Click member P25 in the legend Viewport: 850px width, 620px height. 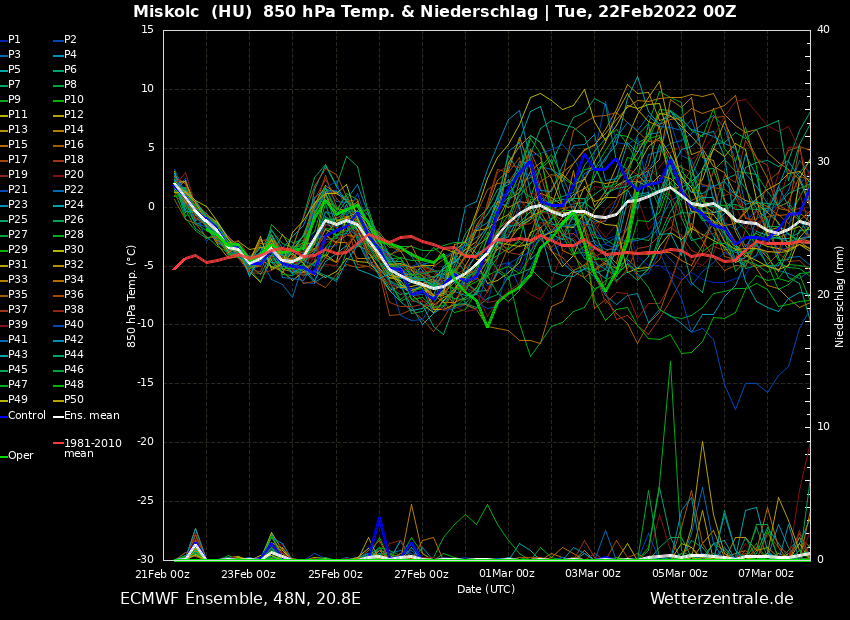18,220
